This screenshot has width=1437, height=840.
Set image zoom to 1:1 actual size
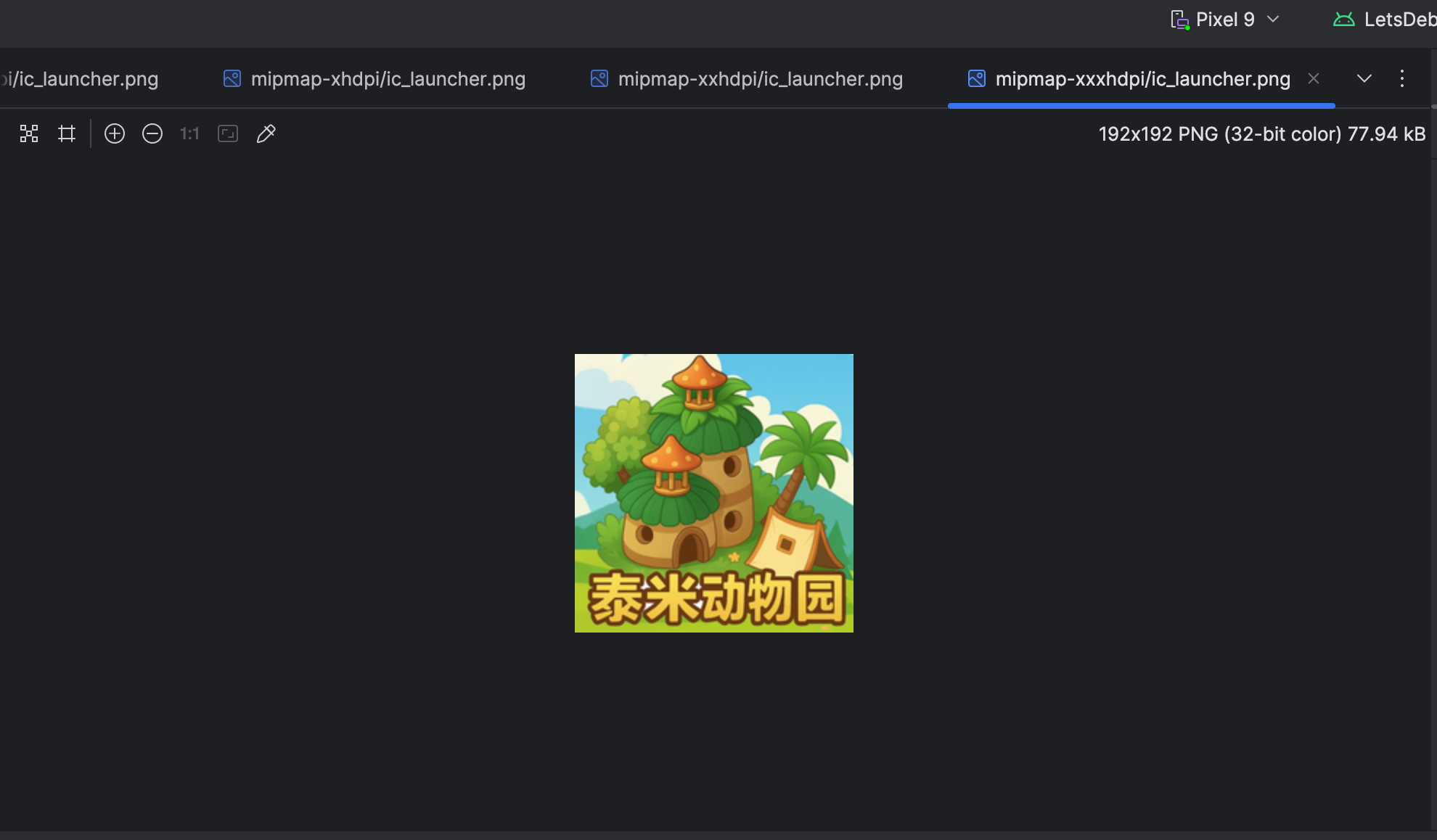point(189,133)
